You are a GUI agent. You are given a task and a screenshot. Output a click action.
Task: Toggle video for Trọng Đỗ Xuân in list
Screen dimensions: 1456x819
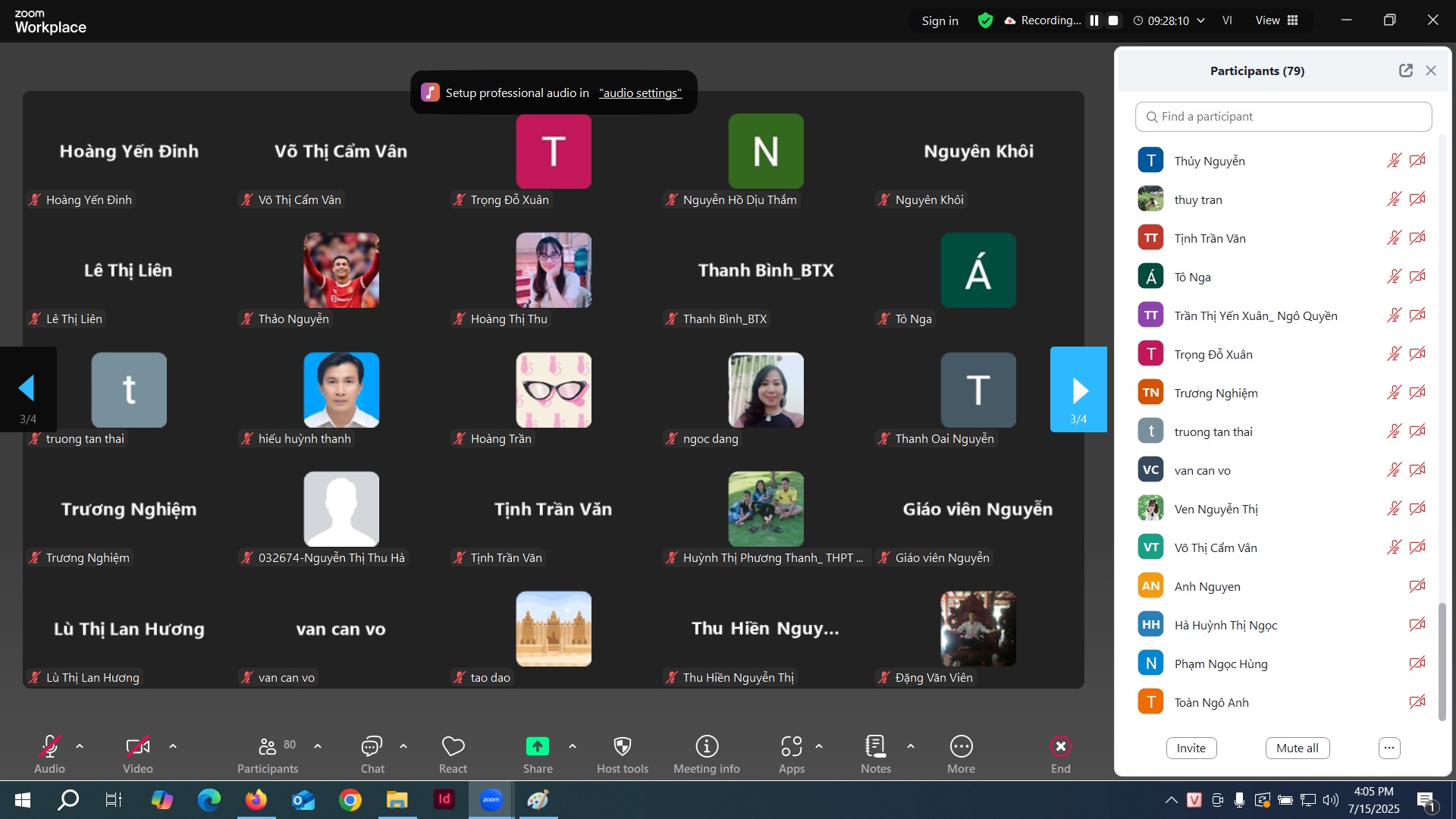point(1417,354)
